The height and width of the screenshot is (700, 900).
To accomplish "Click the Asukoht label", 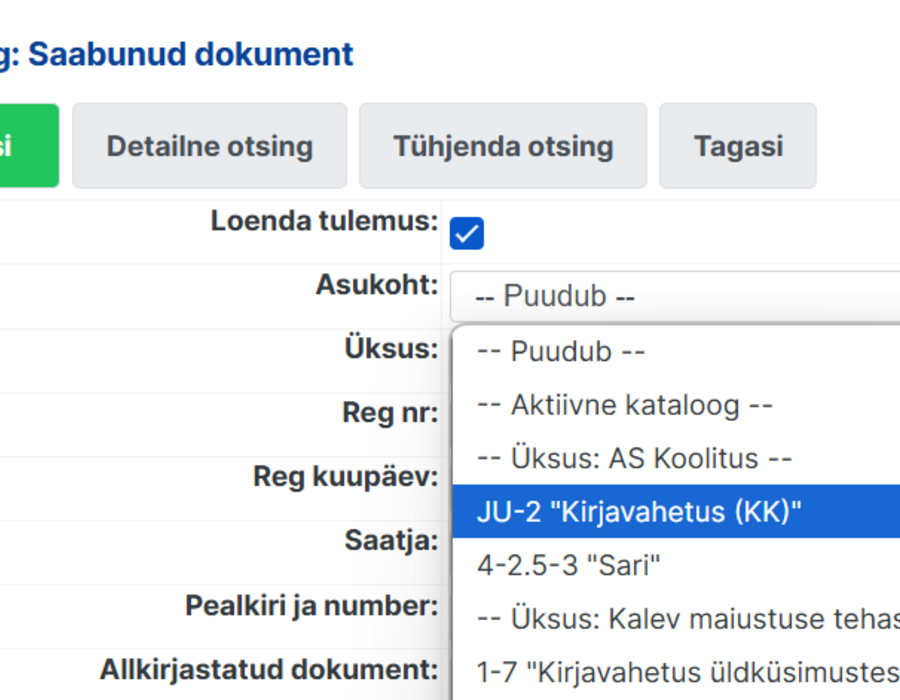I will click(x=377, y=285).
